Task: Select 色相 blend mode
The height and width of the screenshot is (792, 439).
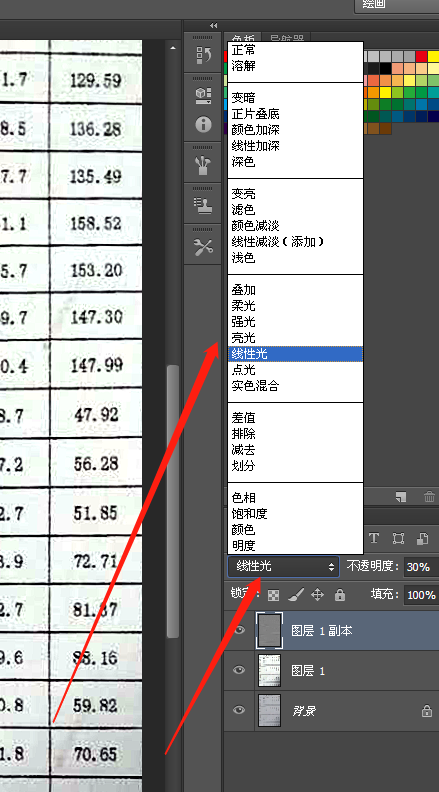Action: click(296, 498)
